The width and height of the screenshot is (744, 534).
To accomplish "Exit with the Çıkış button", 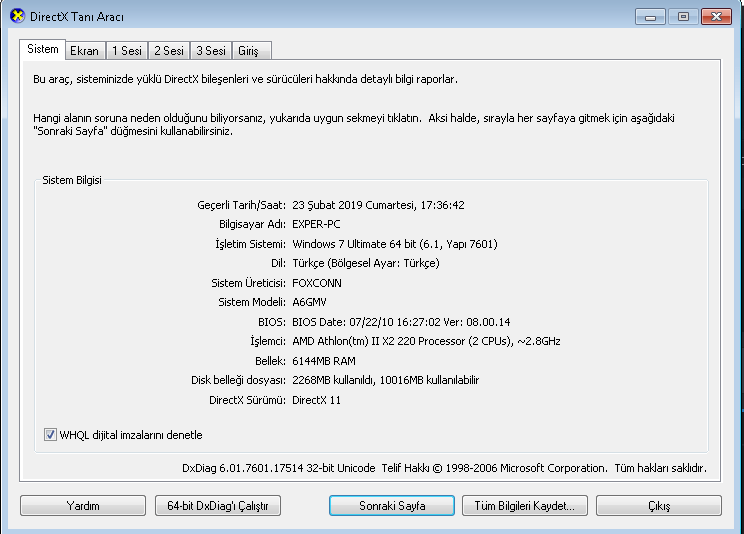I will 659,506.
